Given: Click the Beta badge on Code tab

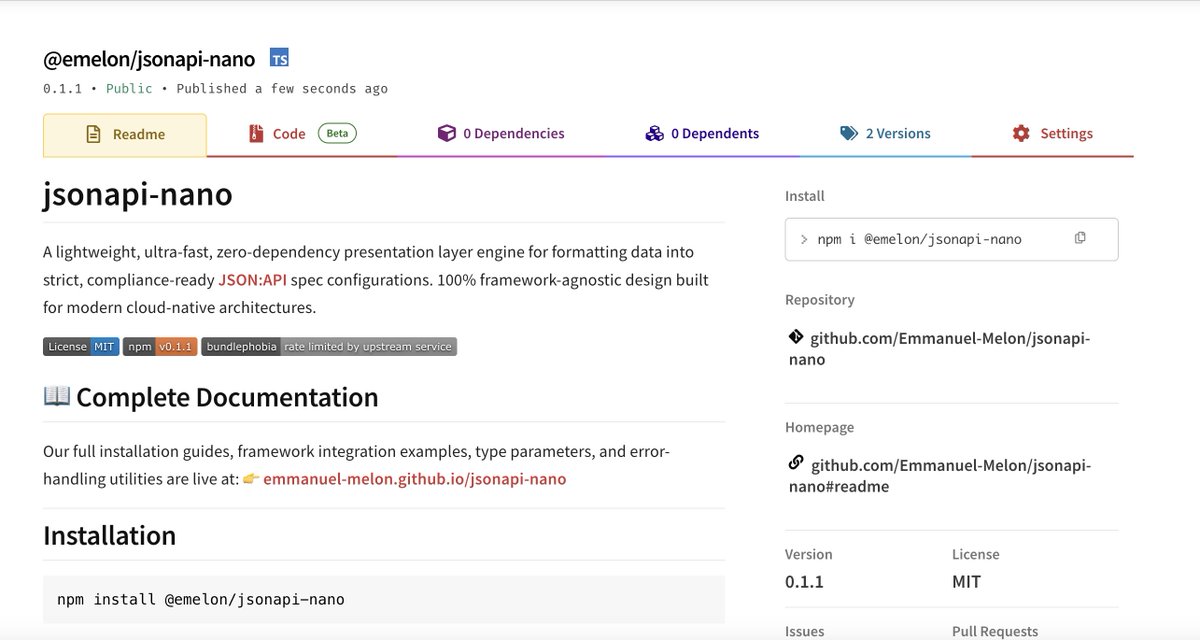Looking at the screenshot, I should pyautogui.click(x=337, y=133).
